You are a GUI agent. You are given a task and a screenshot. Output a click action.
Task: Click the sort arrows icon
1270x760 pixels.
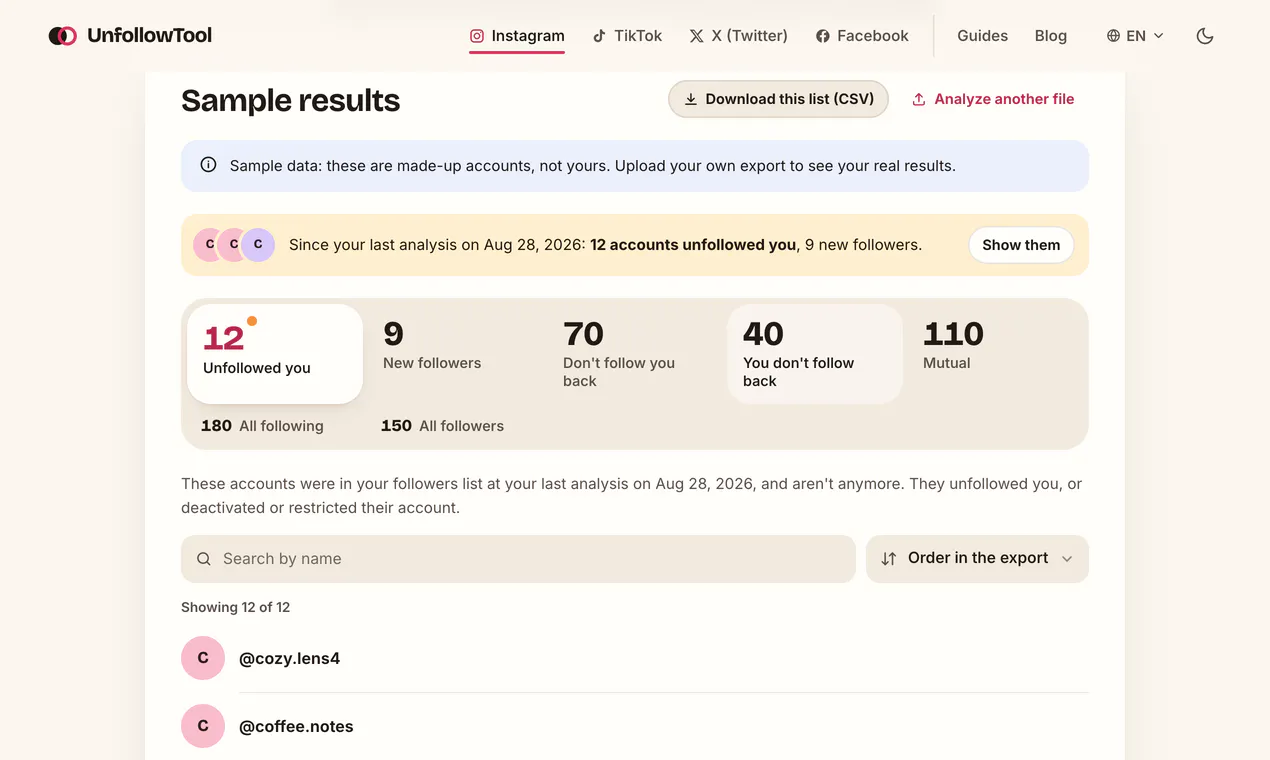[888, 559]
